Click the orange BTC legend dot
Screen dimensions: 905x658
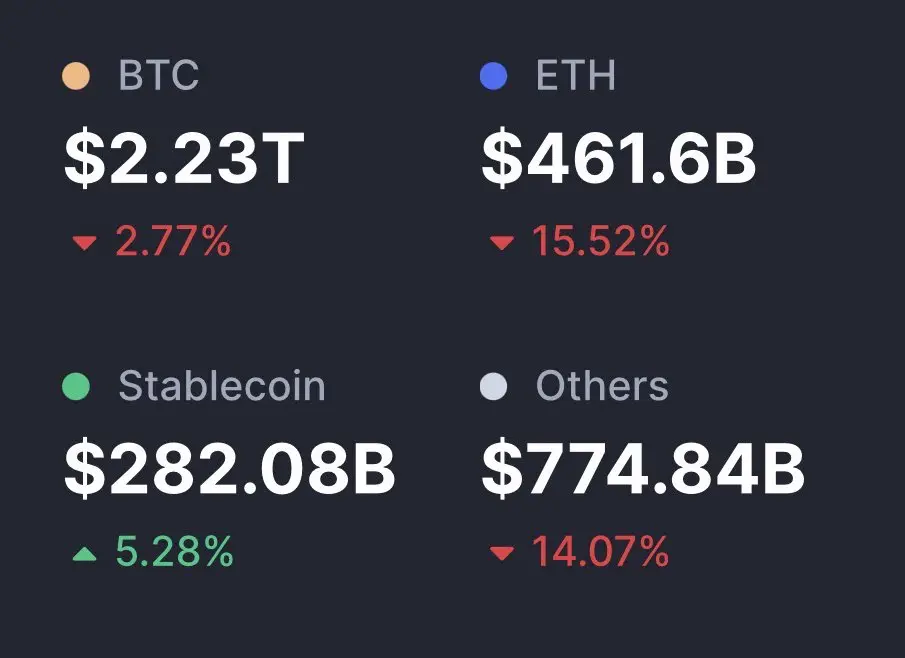(76, 76)
